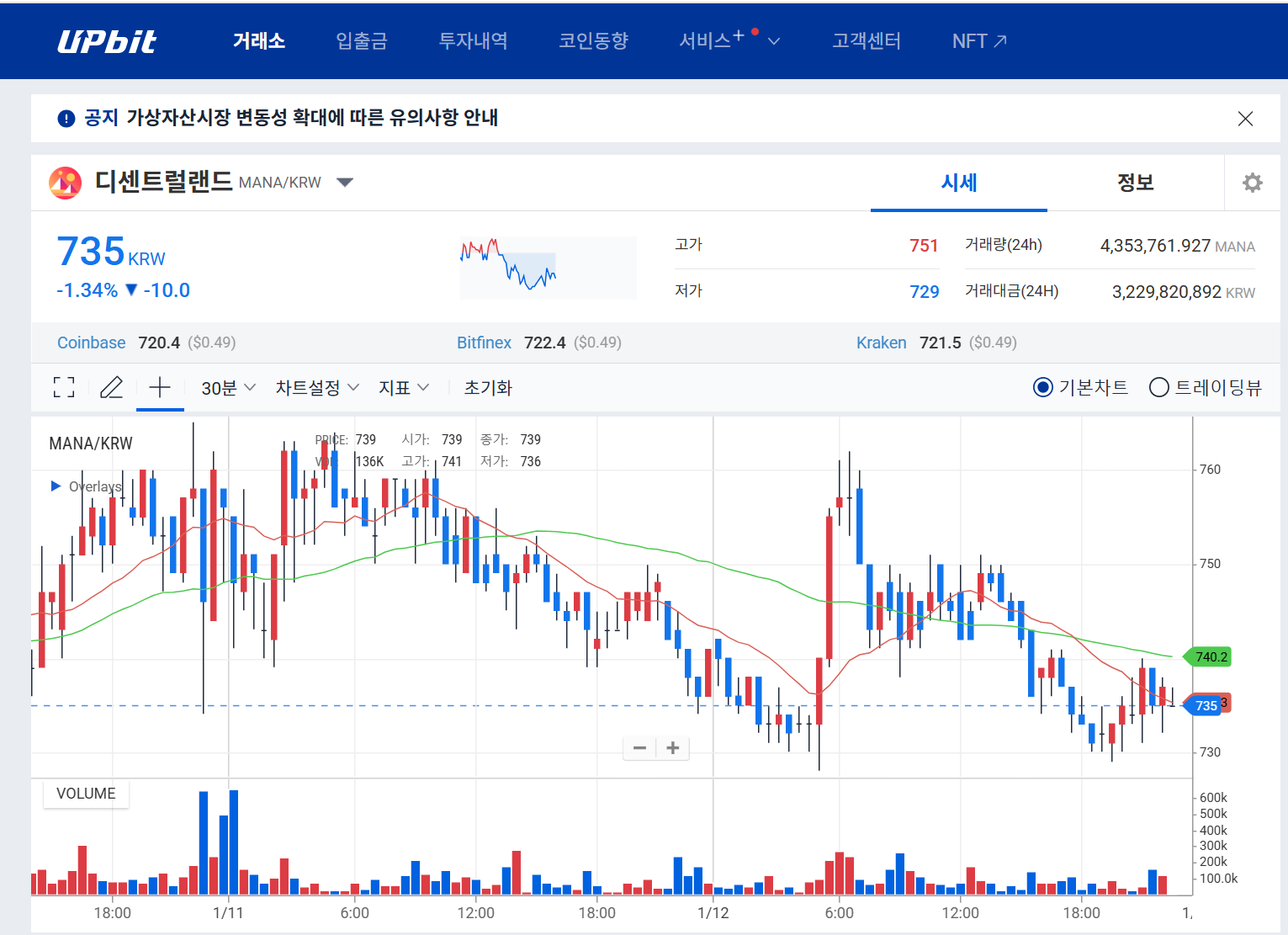The image size is (1288, 935).
Task: Click the blue 735 current price tag
Action: 1204,705
